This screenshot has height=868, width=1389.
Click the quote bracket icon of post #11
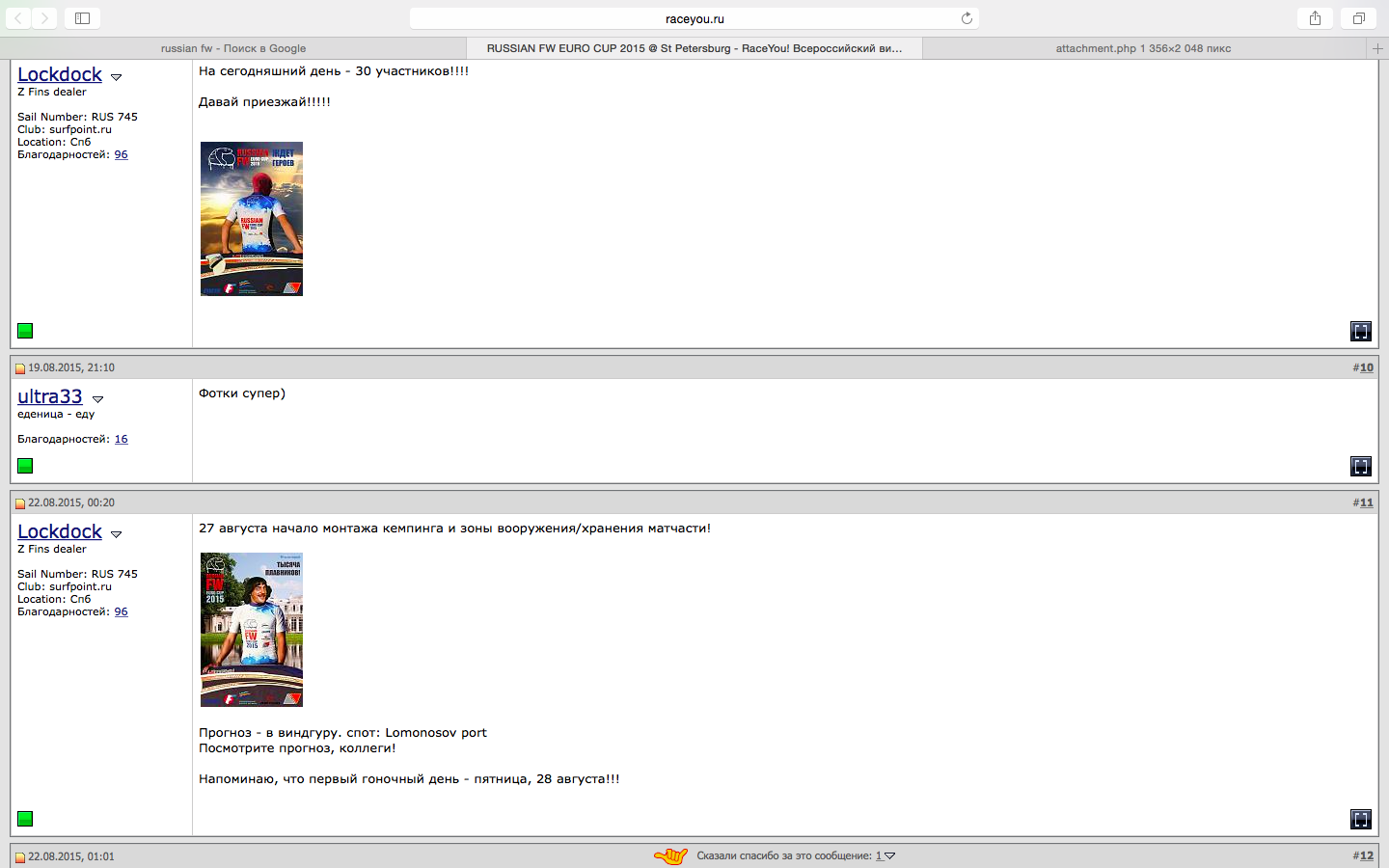[1361, 820]
